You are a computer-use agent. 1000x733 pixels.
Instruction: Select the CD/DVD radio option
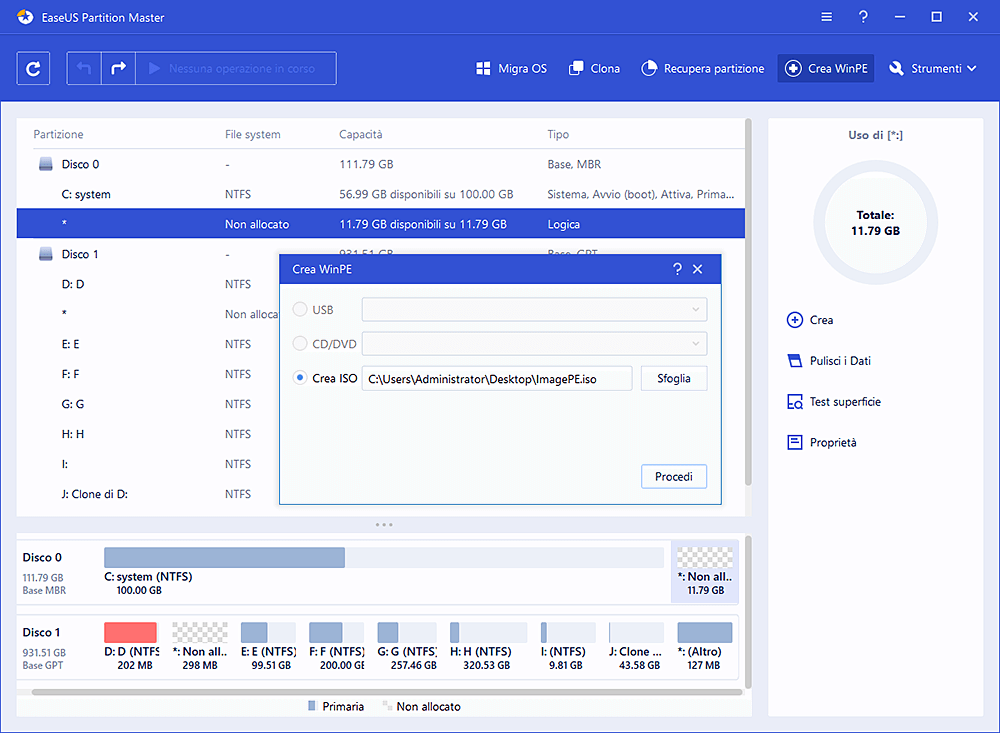click(300, 344)
